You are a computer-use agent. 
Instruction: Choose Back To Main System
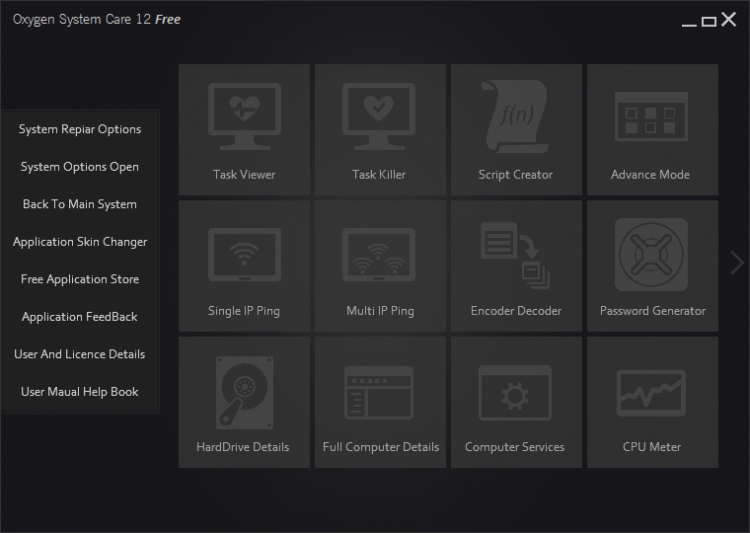[x=80, y=204]
